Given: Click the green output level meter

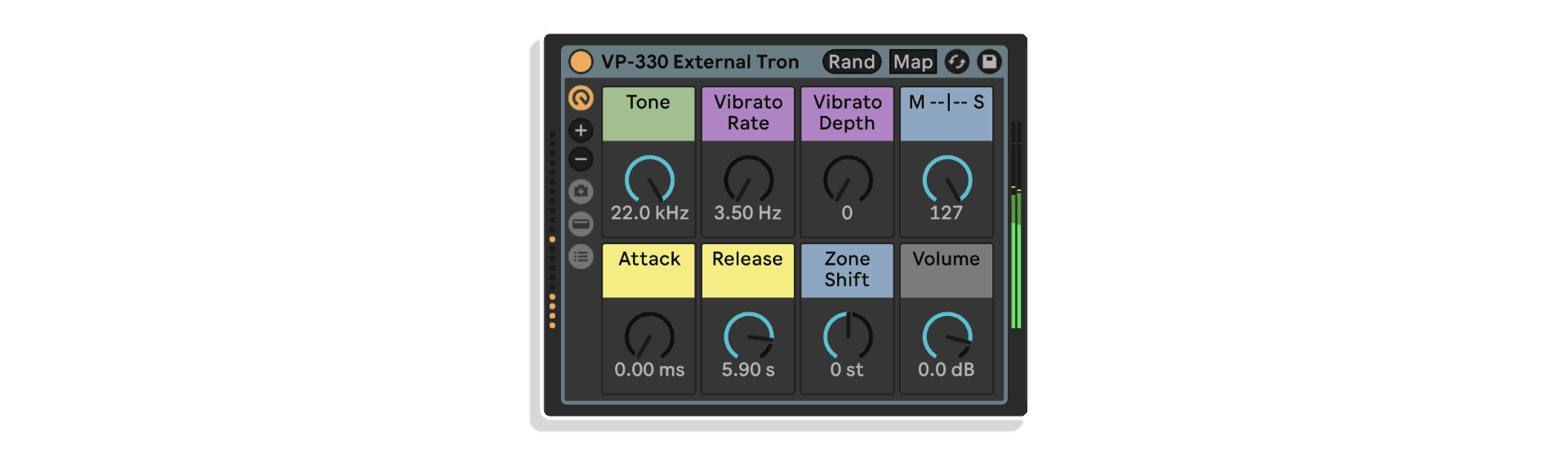Looking at the screenshot, I should tap(1016, 225).
